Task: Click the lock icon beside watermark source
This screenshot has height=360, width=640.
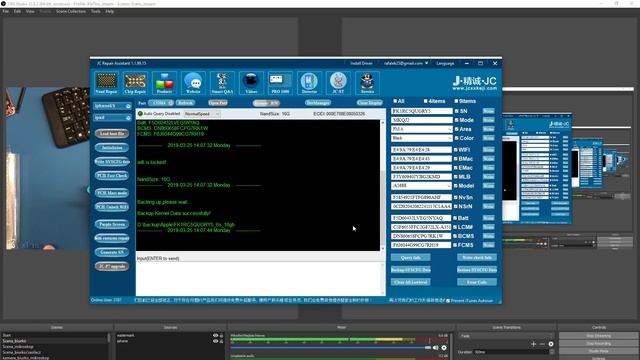Action: 222,336
